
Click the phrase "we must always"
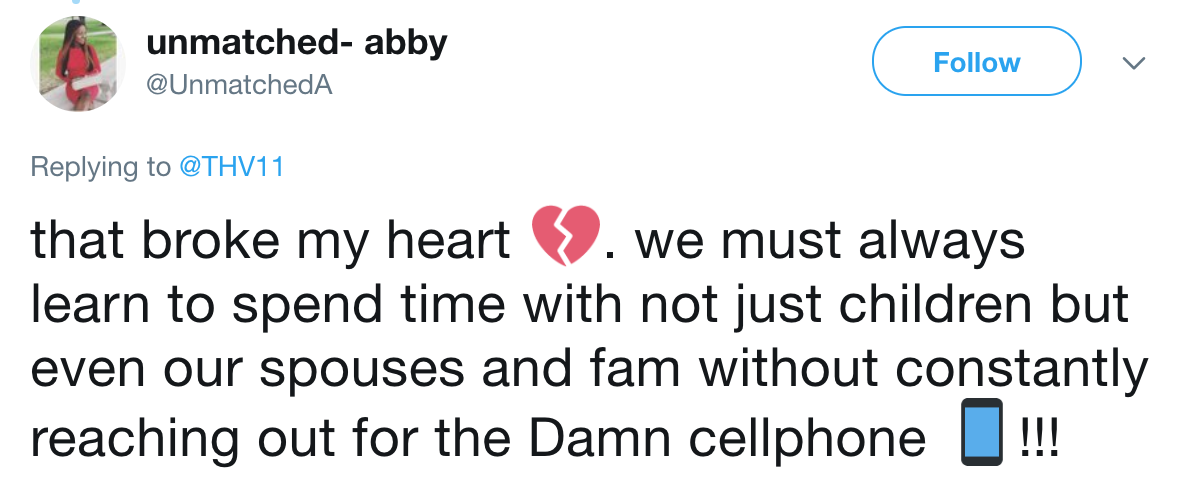(830, 240)
